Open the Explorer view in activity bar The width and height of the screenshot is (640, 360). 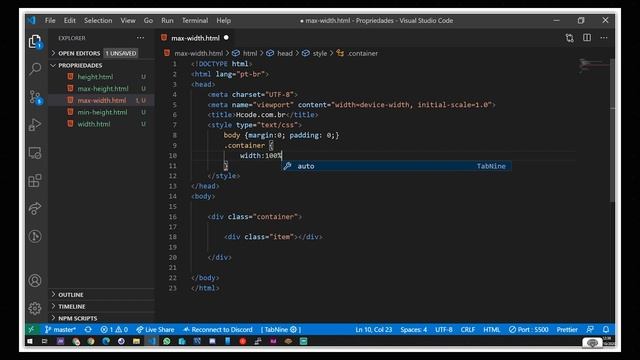point(35,42)
